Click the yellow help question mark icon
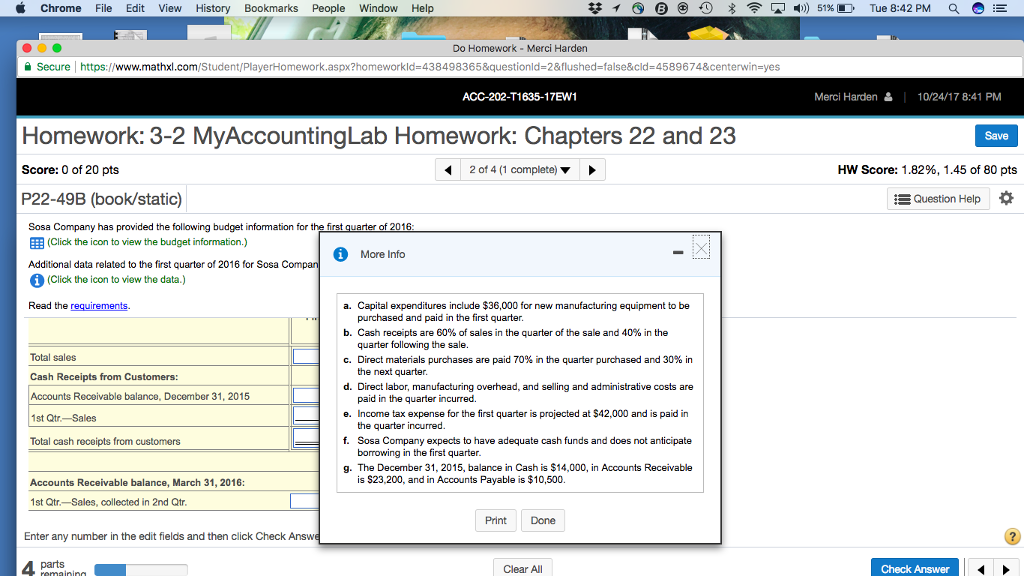Viewport: 1024px width, 576px height. (x=1012, y=537)
